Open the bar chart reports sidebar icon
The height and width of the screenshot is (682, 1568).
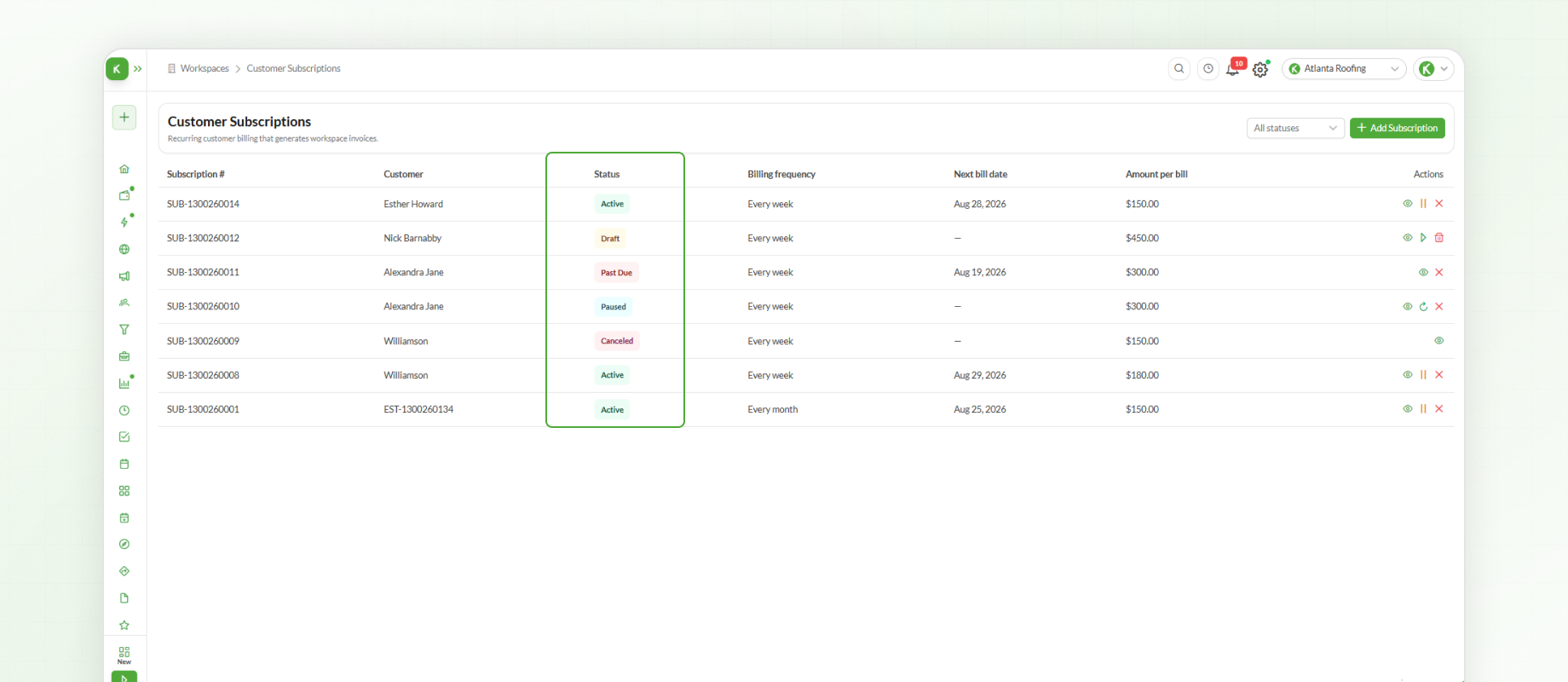(124, 384)
